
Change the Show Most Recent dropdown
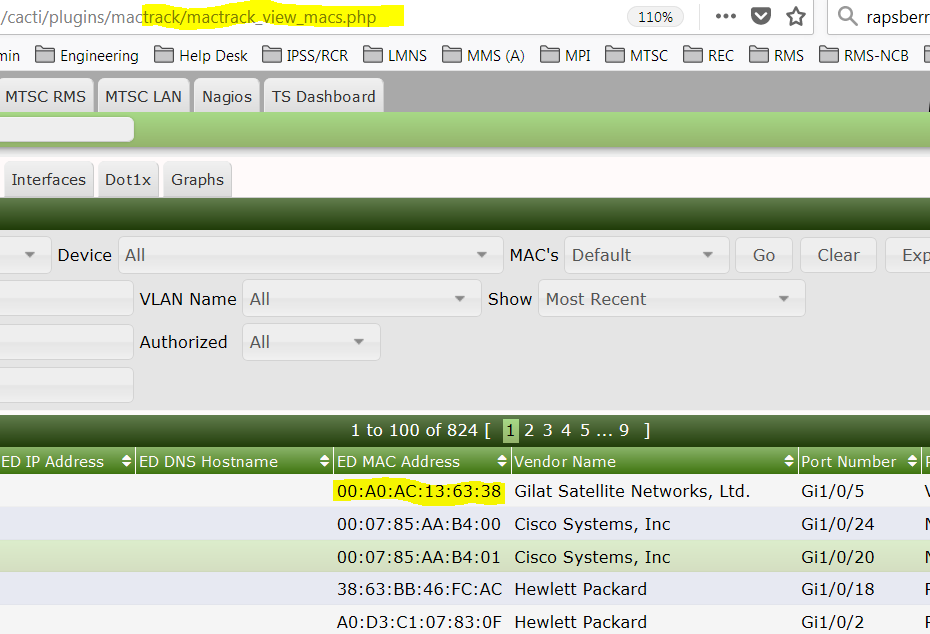(670, 298)
